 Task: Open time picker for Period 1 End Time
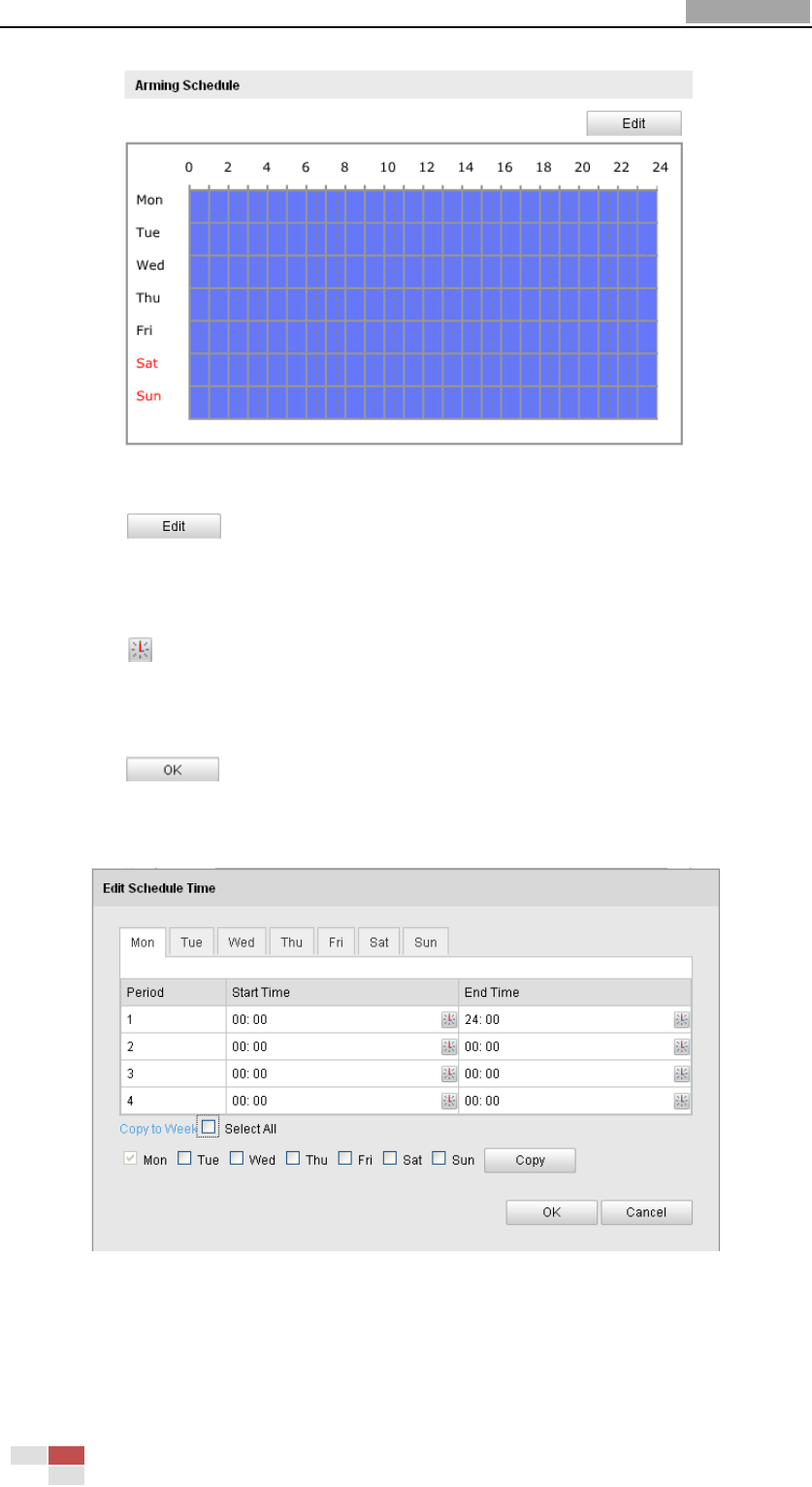682,1019
